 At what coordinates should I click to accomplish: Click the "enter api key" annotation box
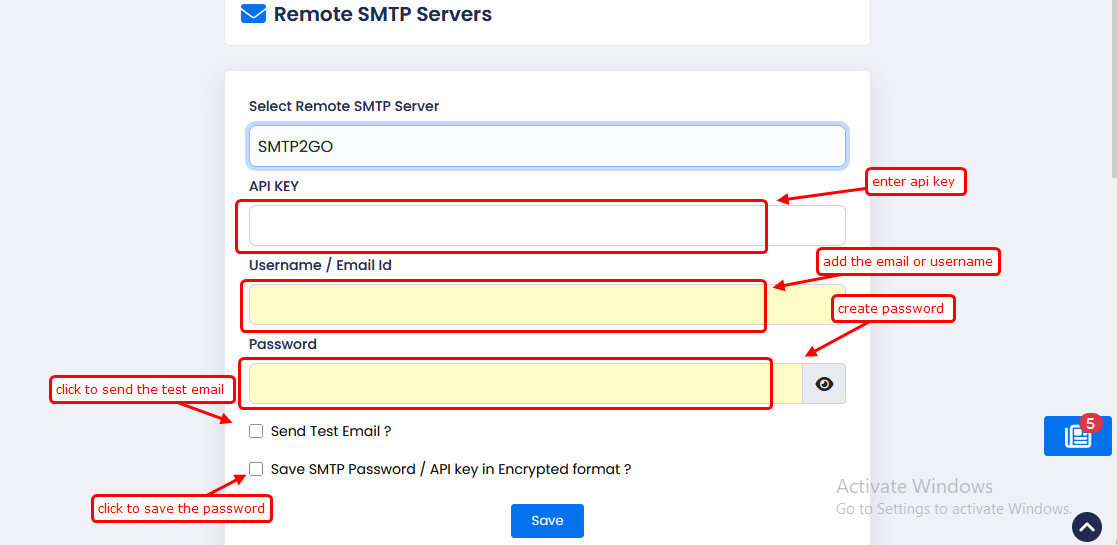click(915, 181)
